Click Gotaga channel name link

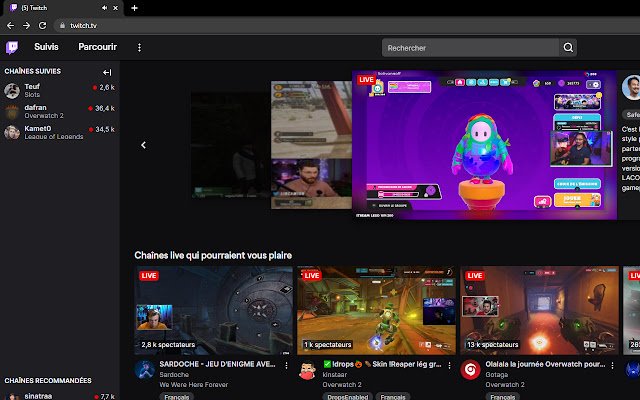[496, 375]
